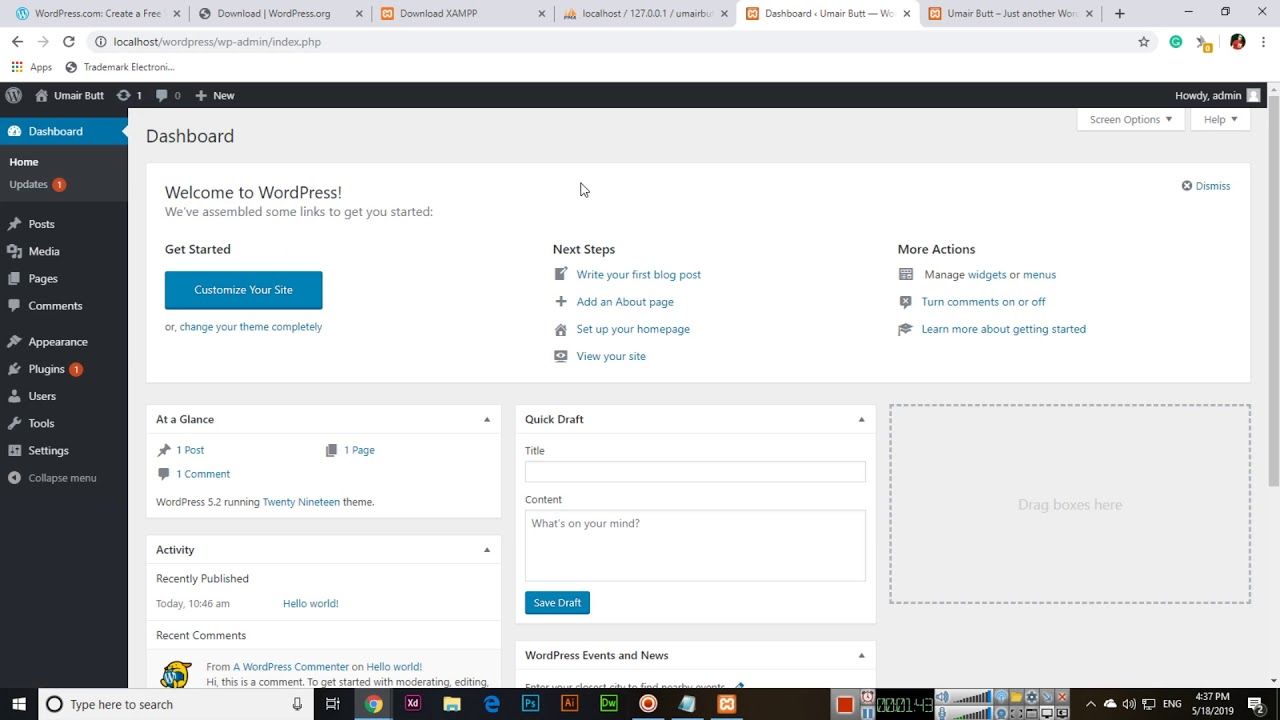This screenshot has height=720, width=1280.
Task: Open the Media library in sidebar
Action: pyautogui.click(x=44, y=251)
